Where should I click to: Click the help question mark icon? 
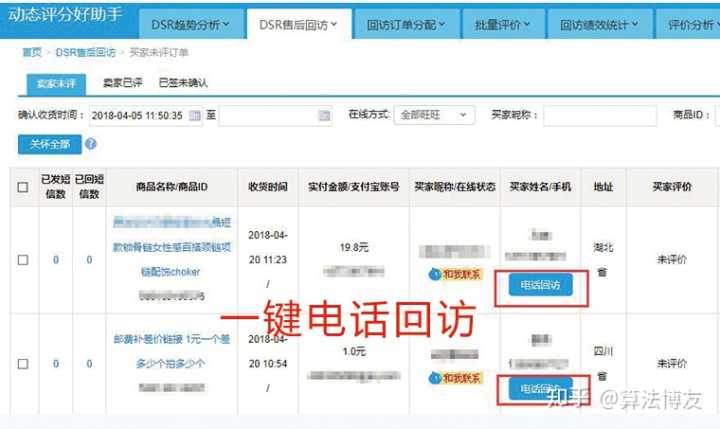pos(91,144)
